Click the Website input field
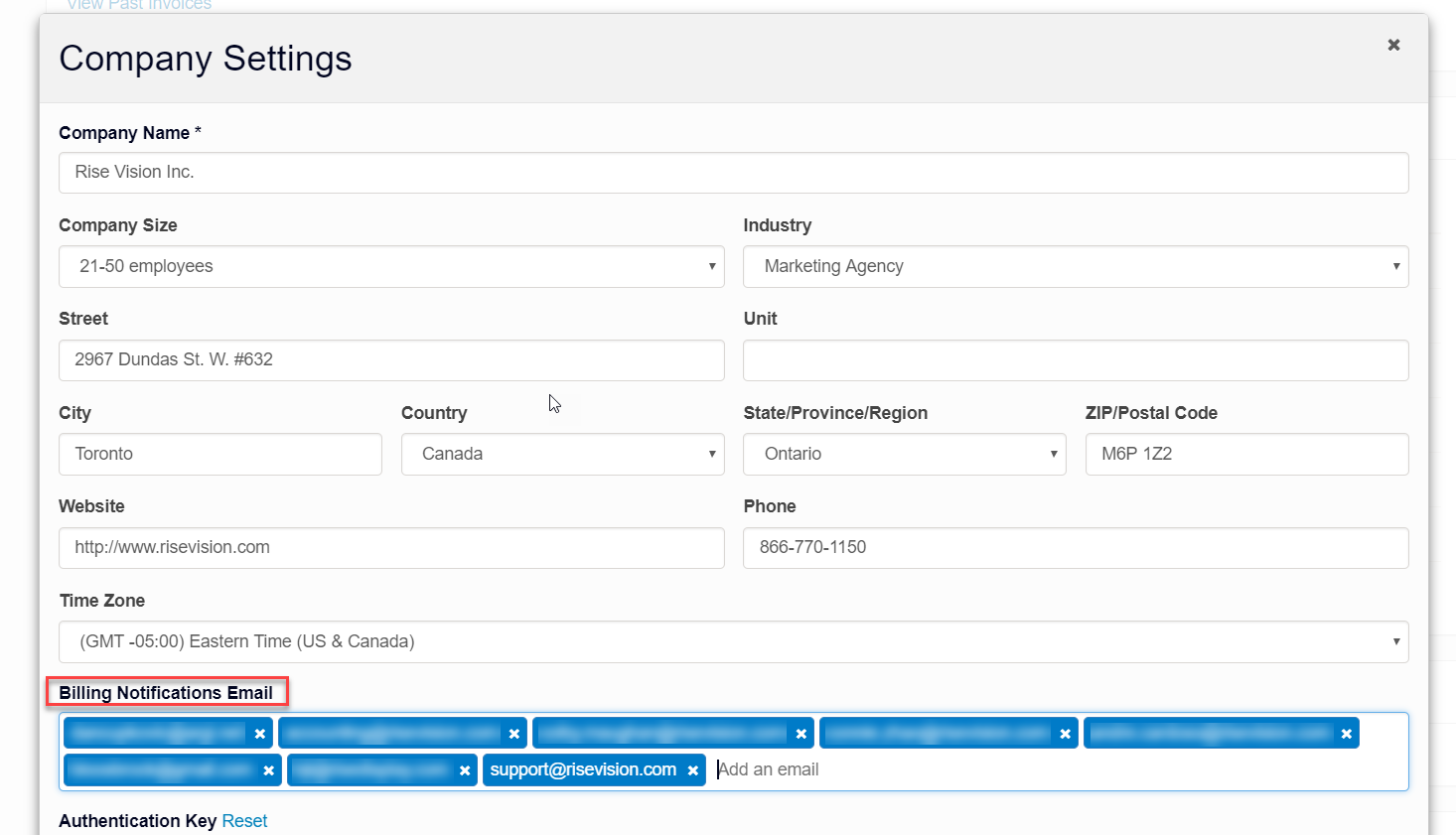This screenshot has height=835, width=1456. pyautogui.click(x=391, y=548)
